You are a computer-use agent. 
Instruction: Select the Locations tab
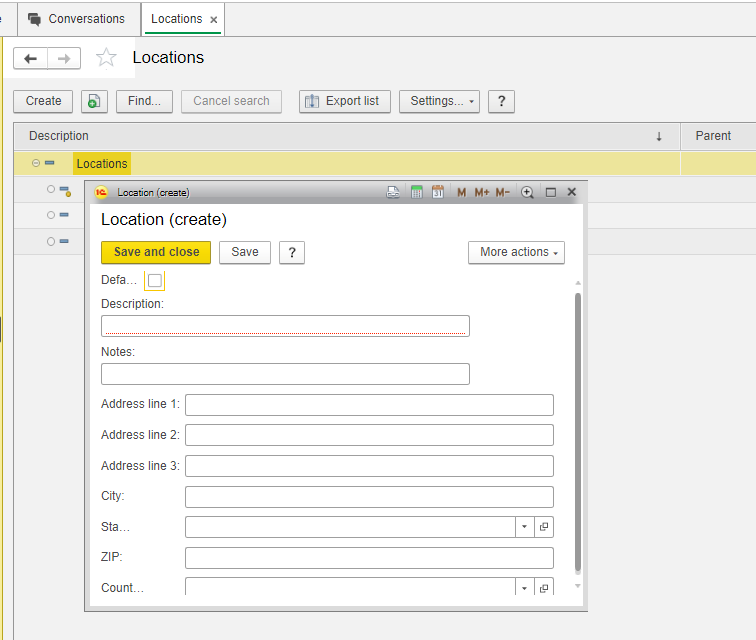176,19
